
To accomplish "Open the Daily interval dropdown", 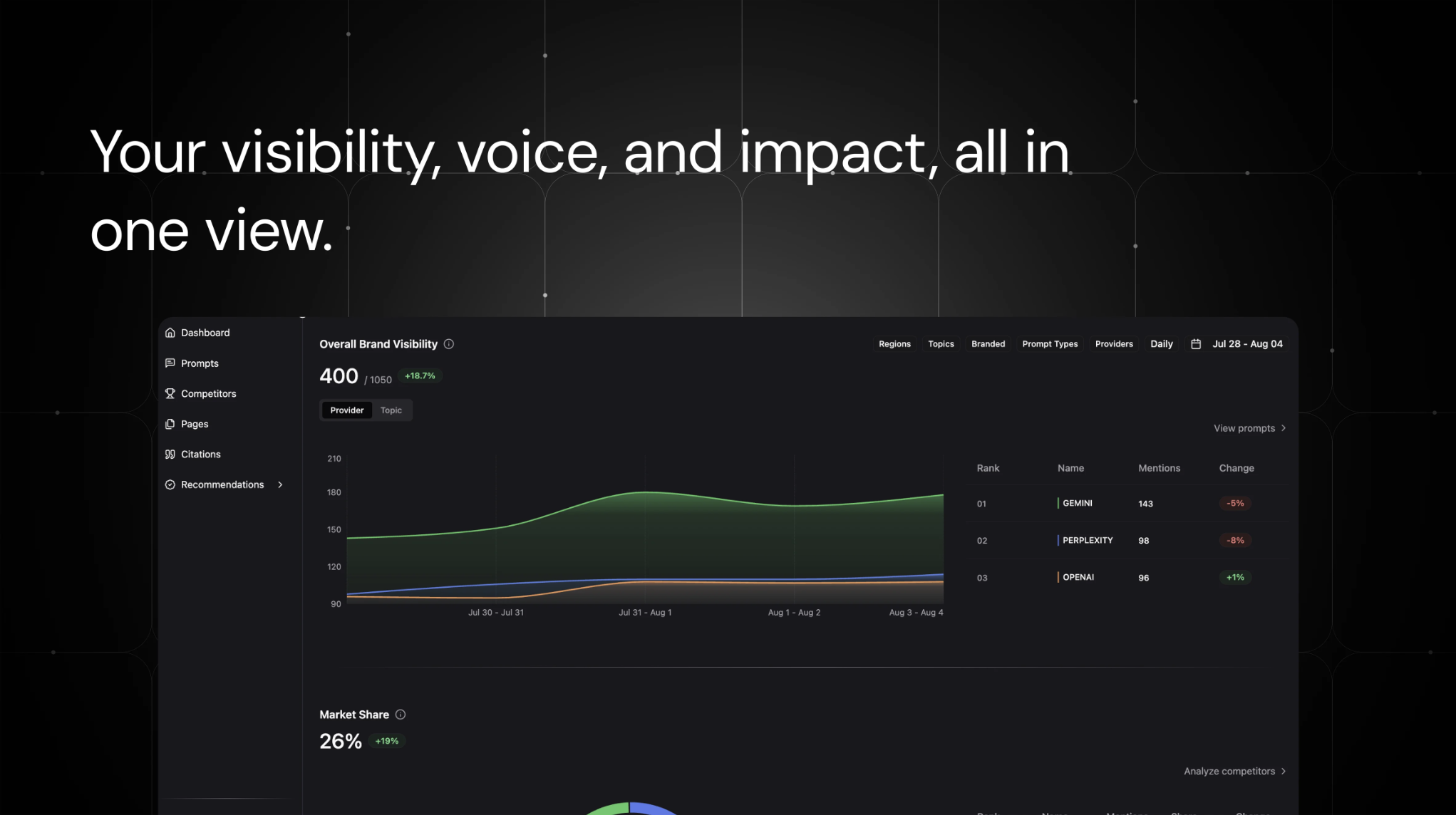I will [x=1161, y=344].
